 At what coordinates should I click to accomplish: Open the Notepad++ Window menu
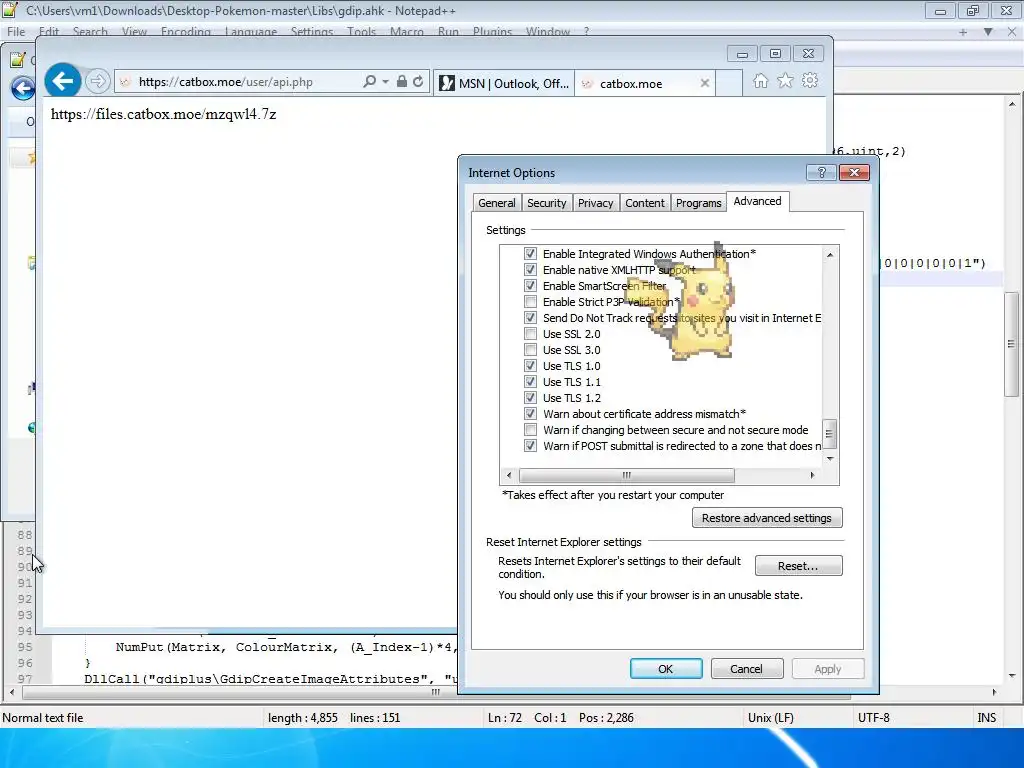[548, 31]
